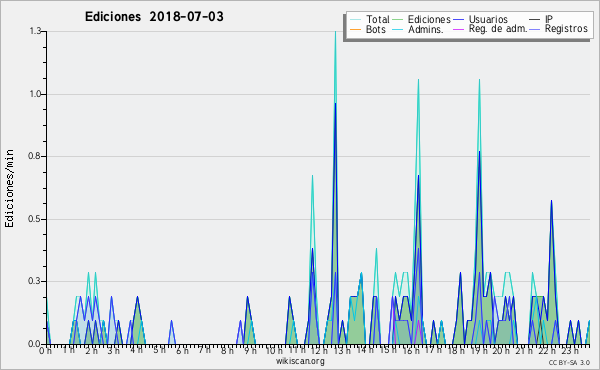Click the chart title Ediciones 2018-07-03
This screenshot has width=600, height=370.
154,17
